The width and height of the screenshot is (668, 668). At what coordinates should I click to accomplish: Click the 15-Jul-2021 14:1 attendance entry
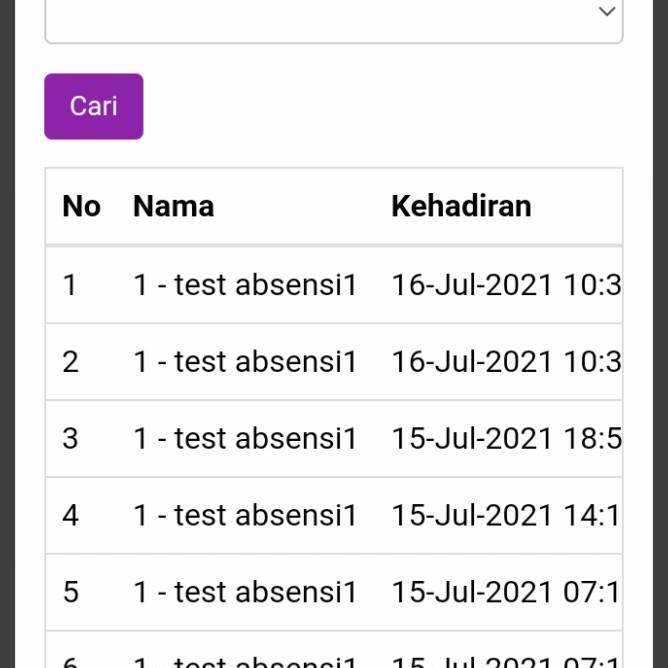coord(506,515)
